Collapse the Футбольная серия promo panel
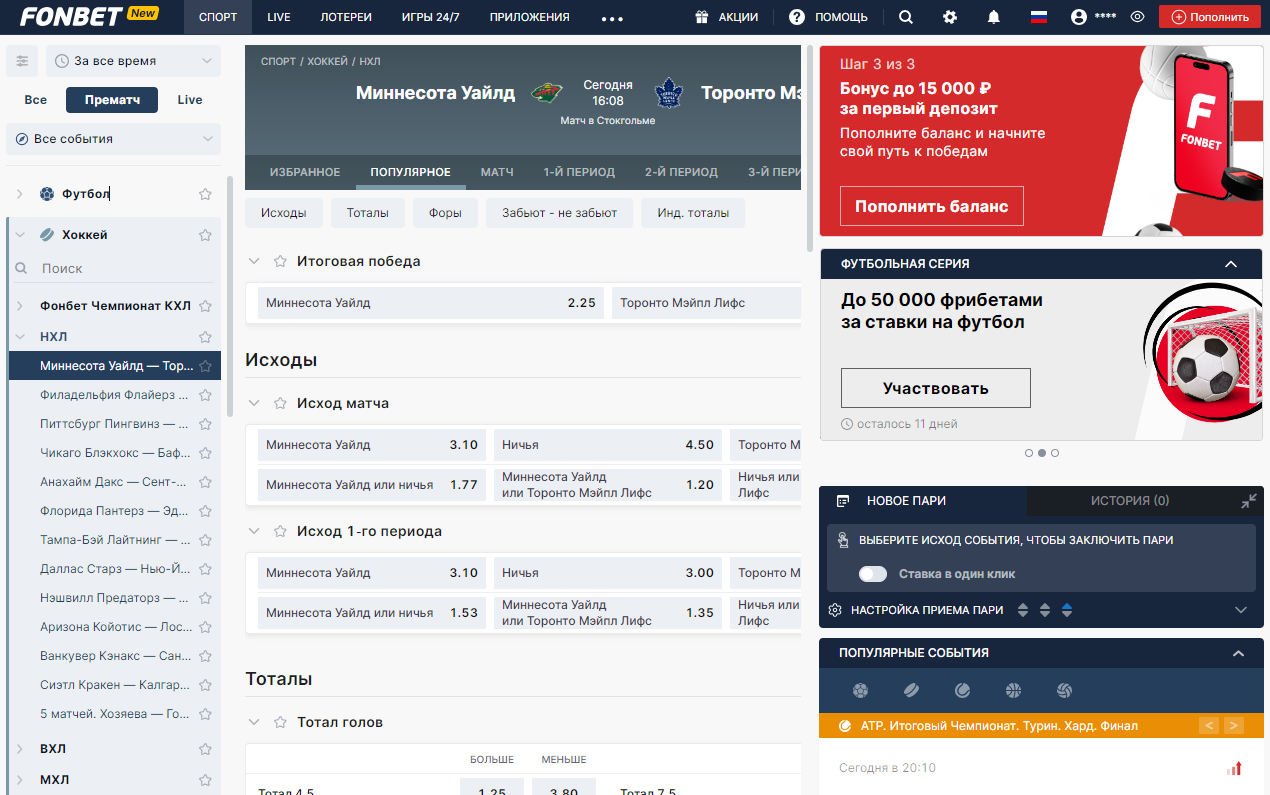The width and height of the screenshot is (1270, 795). [1230, 264]
